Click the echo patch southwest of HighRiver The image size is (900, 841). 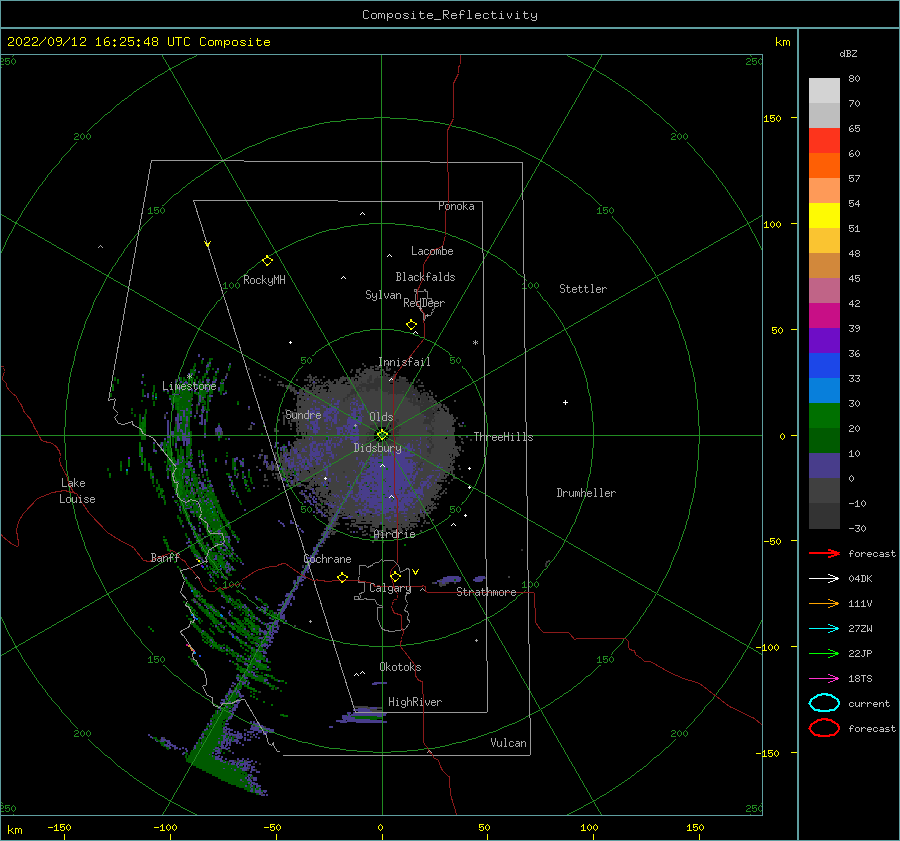(x=362, y=715)
